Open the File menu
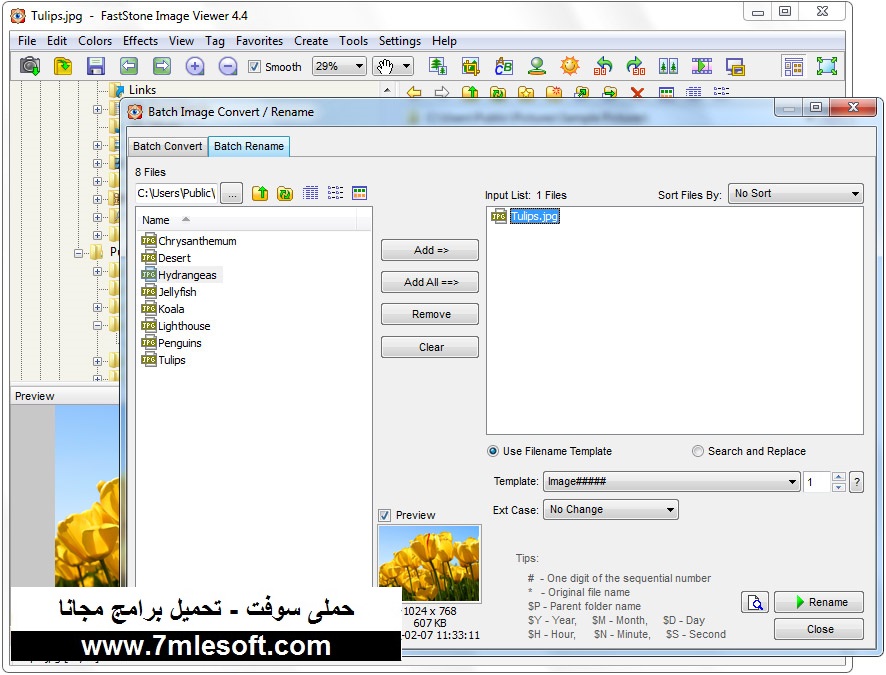 [27, 41]
